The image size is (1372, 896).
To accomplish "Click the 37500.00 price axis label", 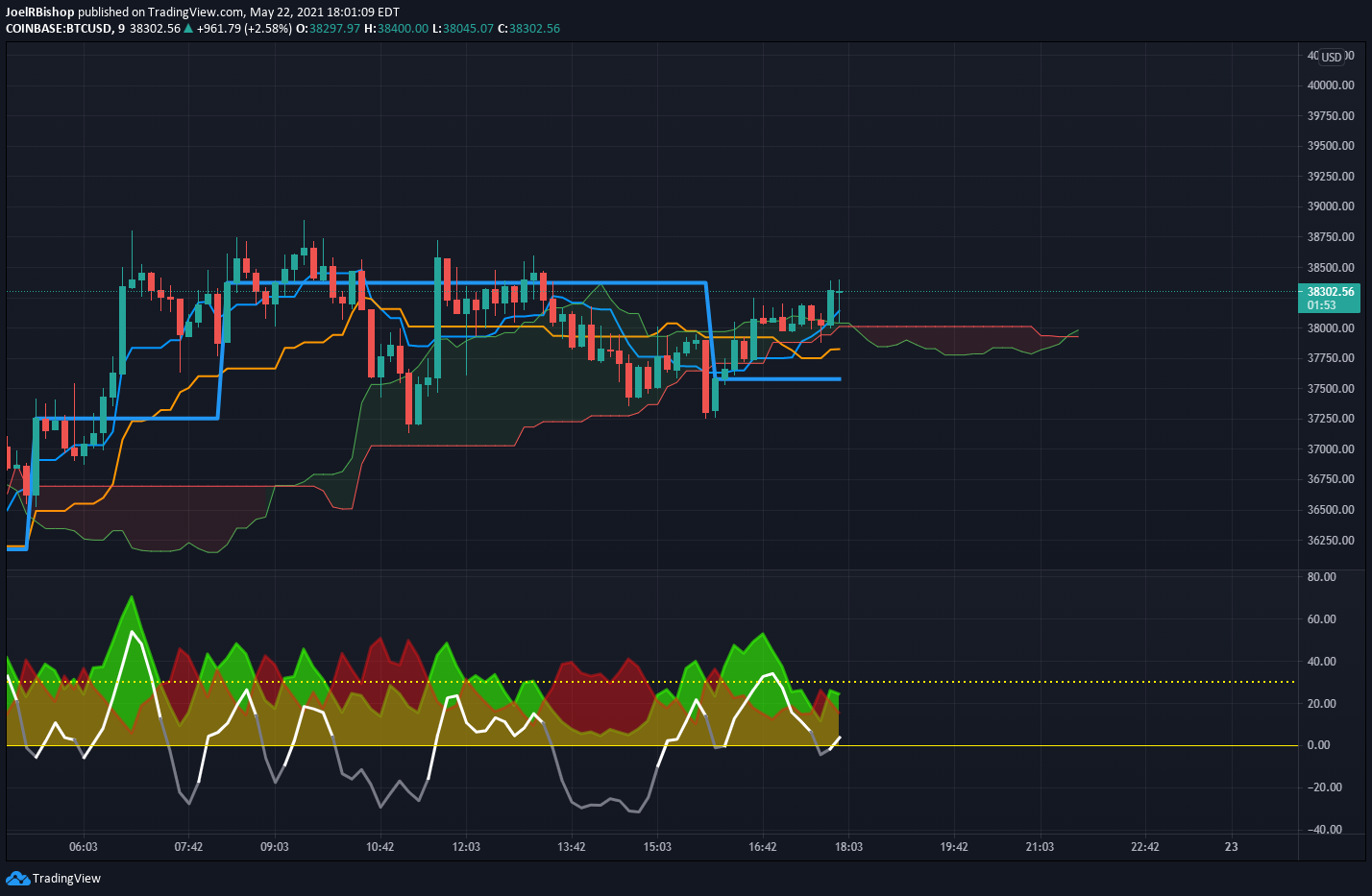I will pyautogui.click(x=1331, y=389).
